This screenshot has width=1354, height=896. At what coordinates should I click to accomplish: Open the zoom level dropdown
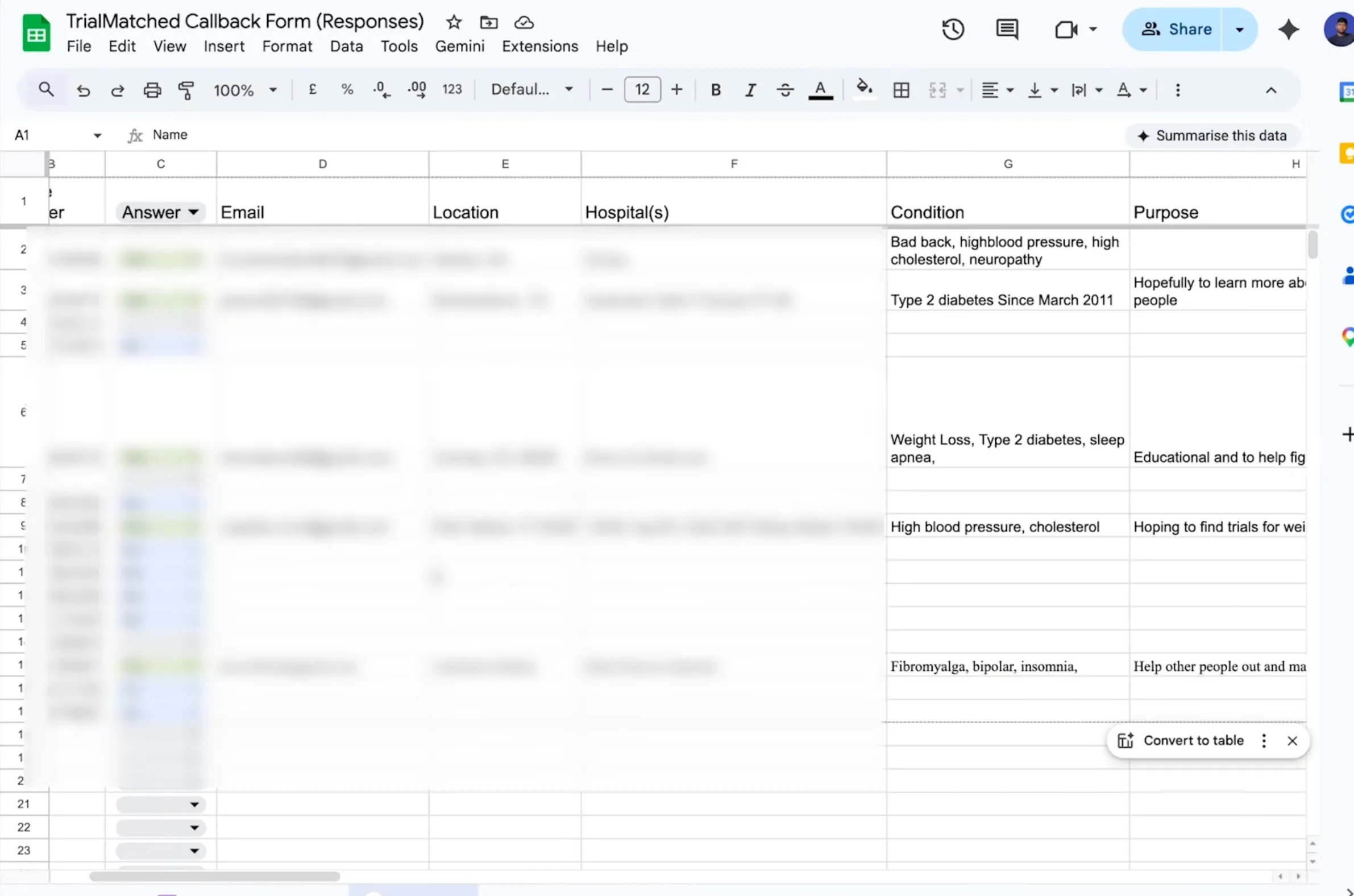click(244, 90)
